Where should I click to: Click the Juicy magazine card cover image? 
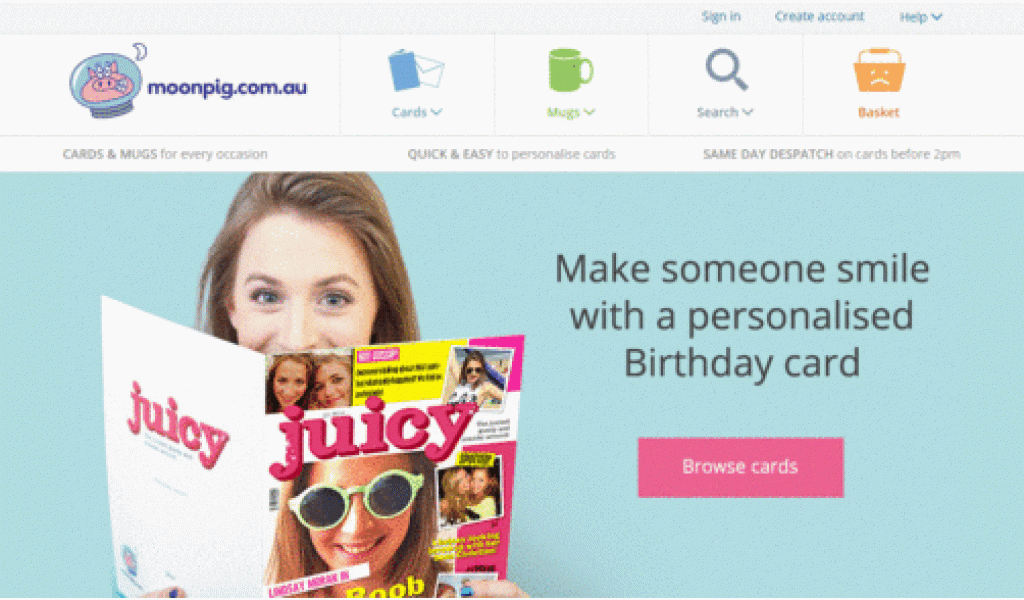point(392,467)
